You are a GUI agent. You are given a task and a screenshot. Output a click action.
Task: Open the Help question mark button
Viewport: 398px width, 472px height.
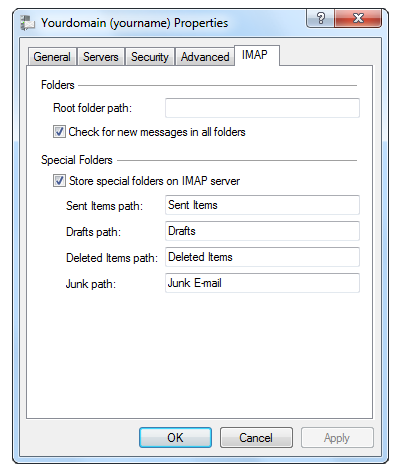(320, 18)
